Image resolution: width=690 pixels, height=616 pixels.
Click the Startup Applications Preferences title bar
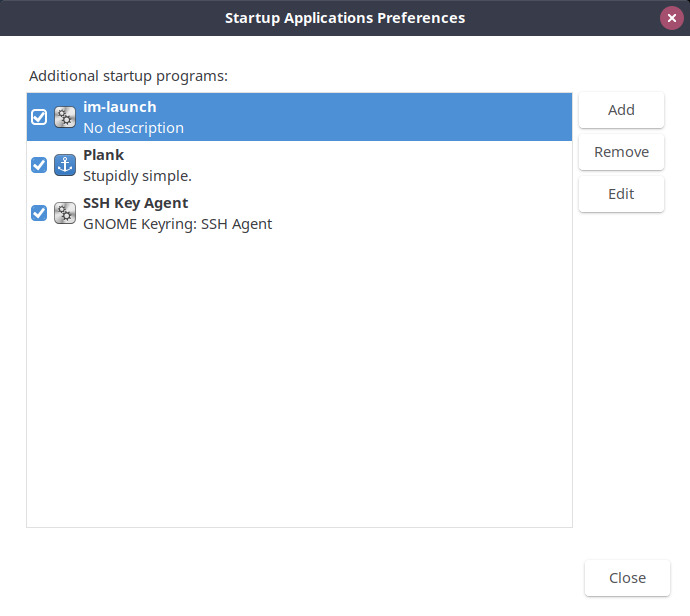[x=345, y=18]
